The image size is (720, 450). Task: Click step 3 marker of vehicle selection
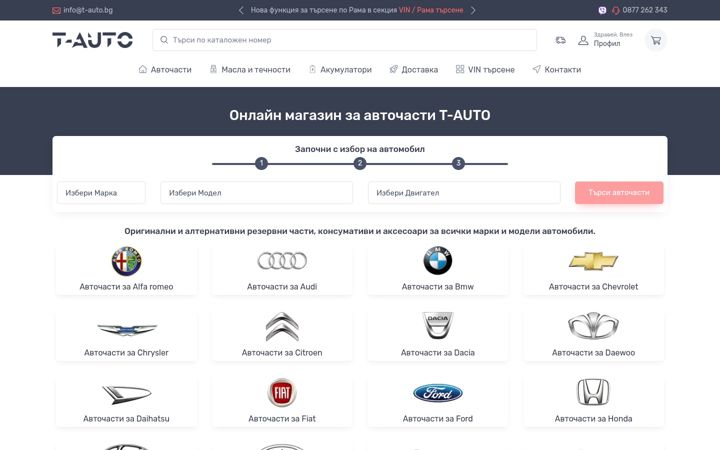coord(458,163)
